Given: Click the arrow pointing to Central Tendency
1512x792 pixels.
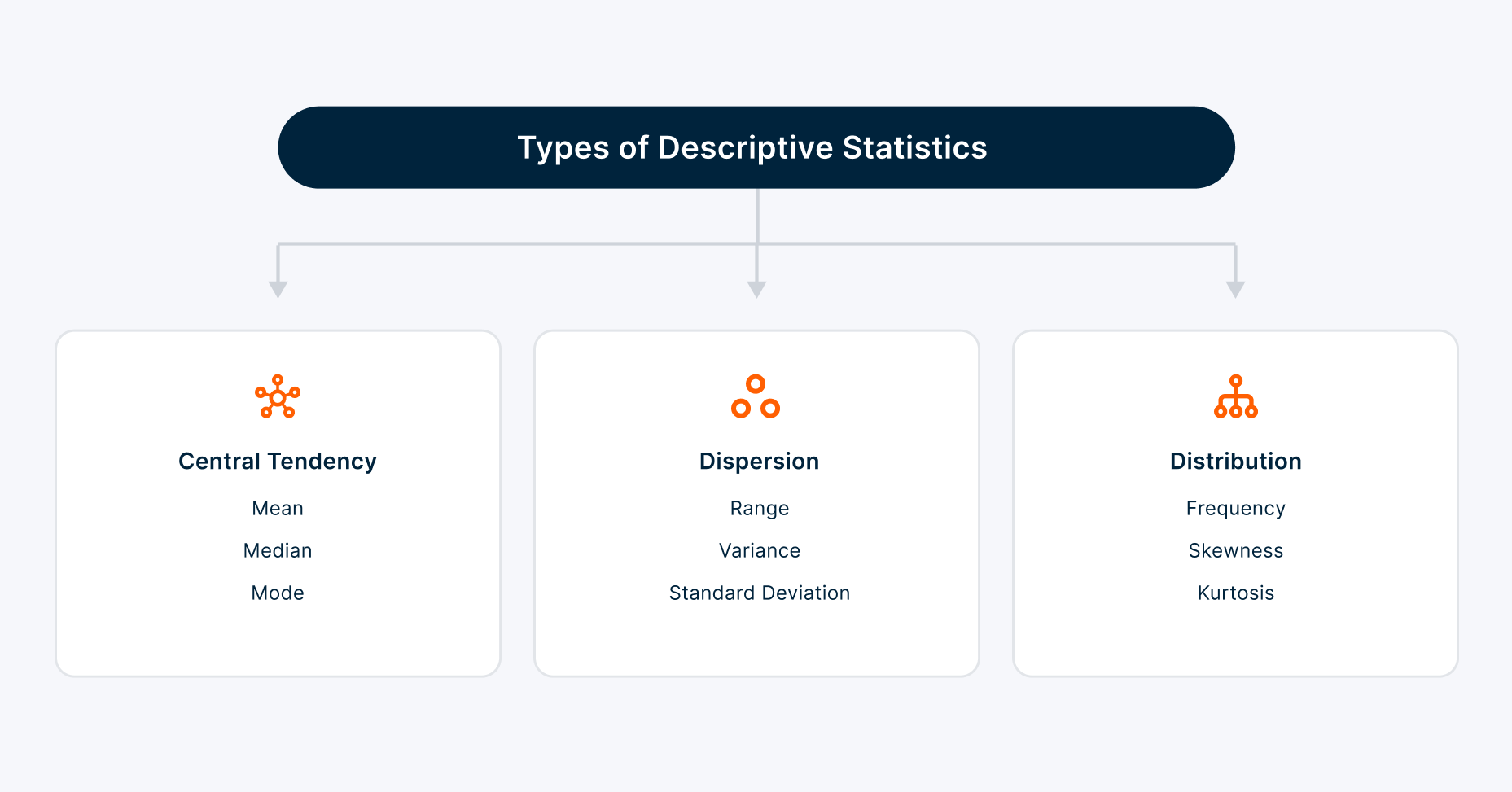Looking at the screenshot, I should [x=278, y=290].
